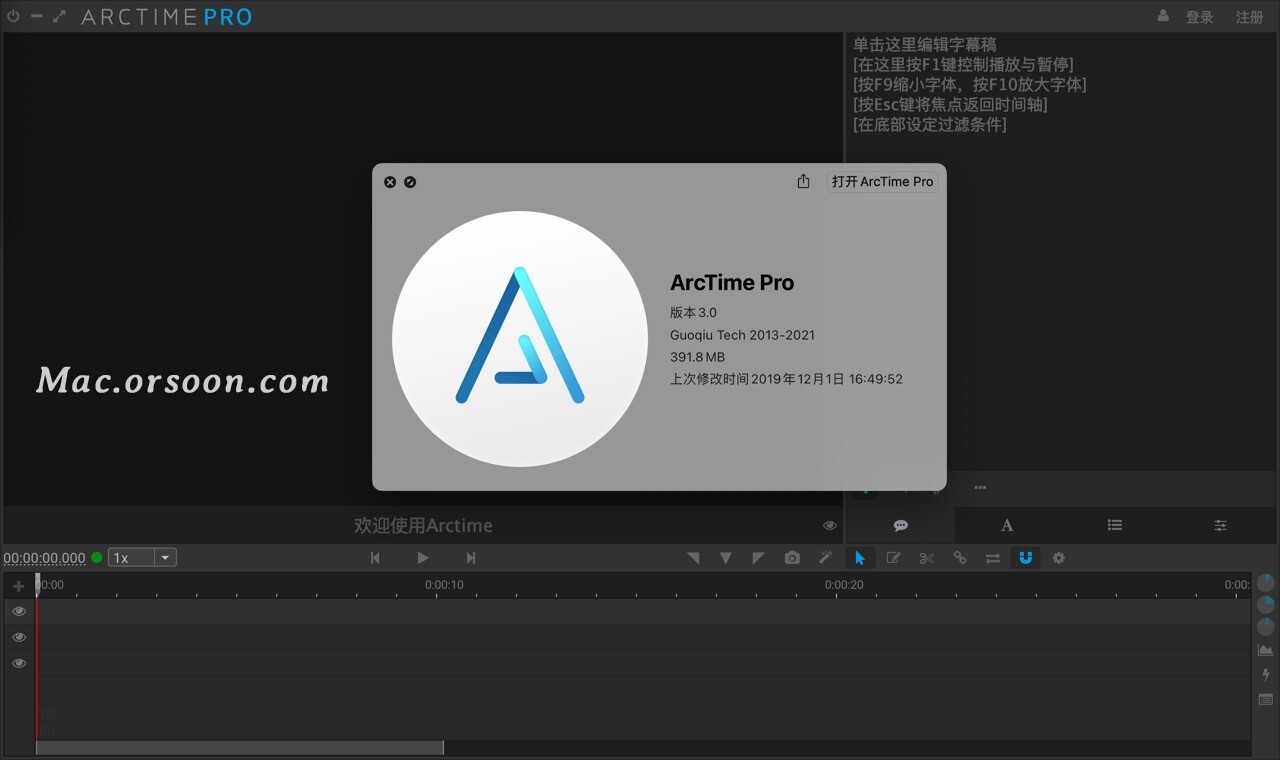Show waveform with the mountain chart icon
The width and height of the screenshot is (1280, 760).
tap(1264, 650)
